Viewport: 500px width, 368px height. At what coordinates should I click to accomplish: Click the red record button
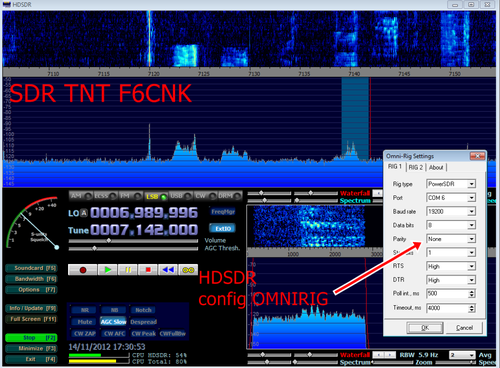point(83,270)
